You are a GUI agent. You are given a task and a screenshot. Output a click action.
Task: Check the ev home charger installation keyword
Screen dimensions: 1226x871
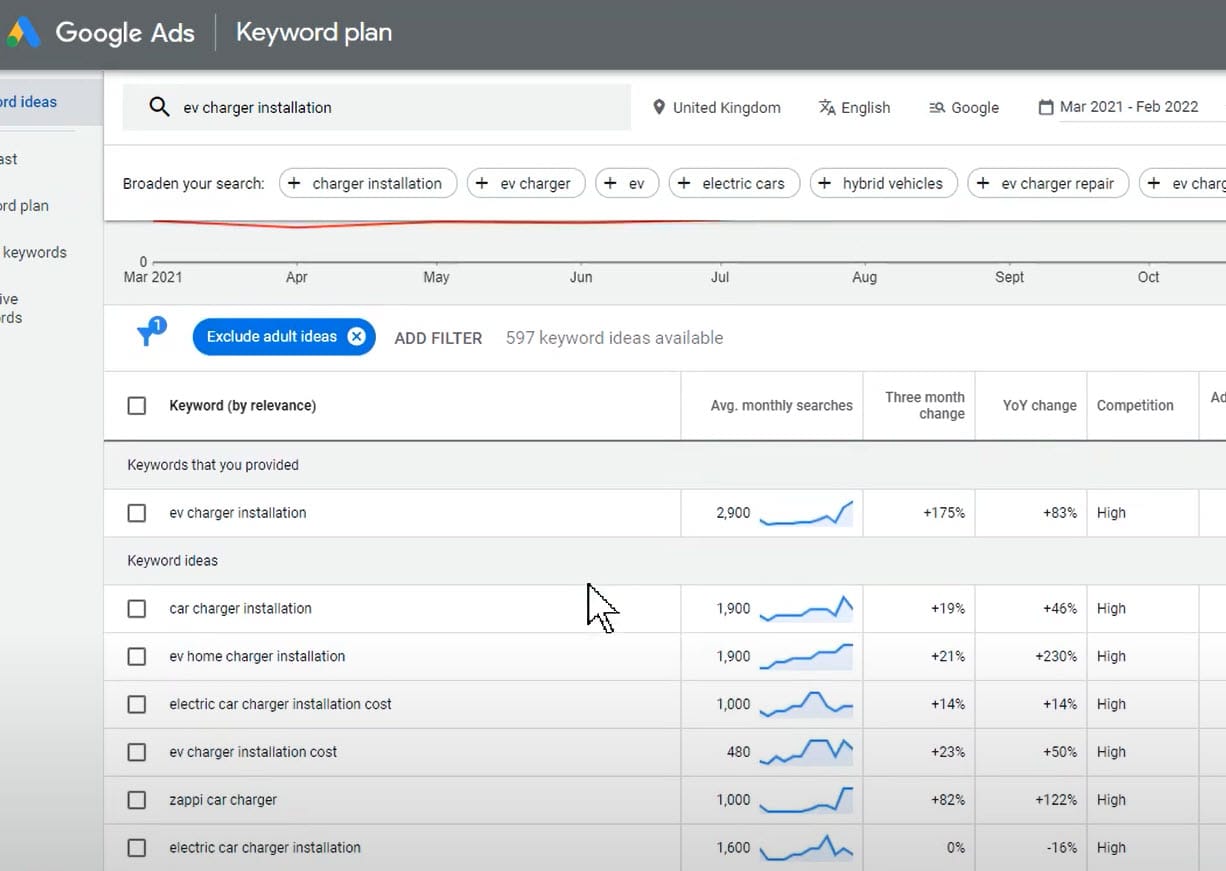click(x=137, y=657)
